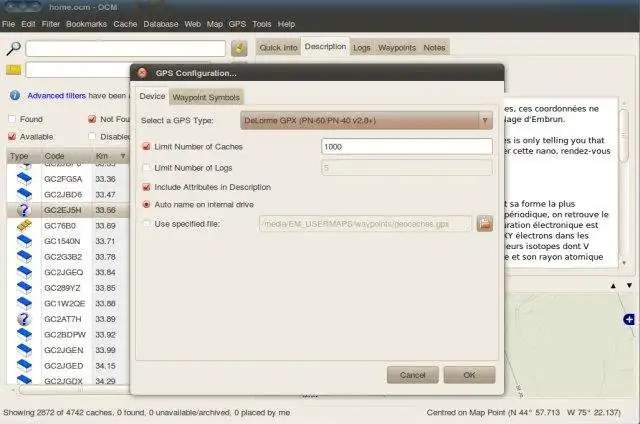
Task: Toggle the Available filter checkbox
Action: pyautogui.click(x=12, y=136)
